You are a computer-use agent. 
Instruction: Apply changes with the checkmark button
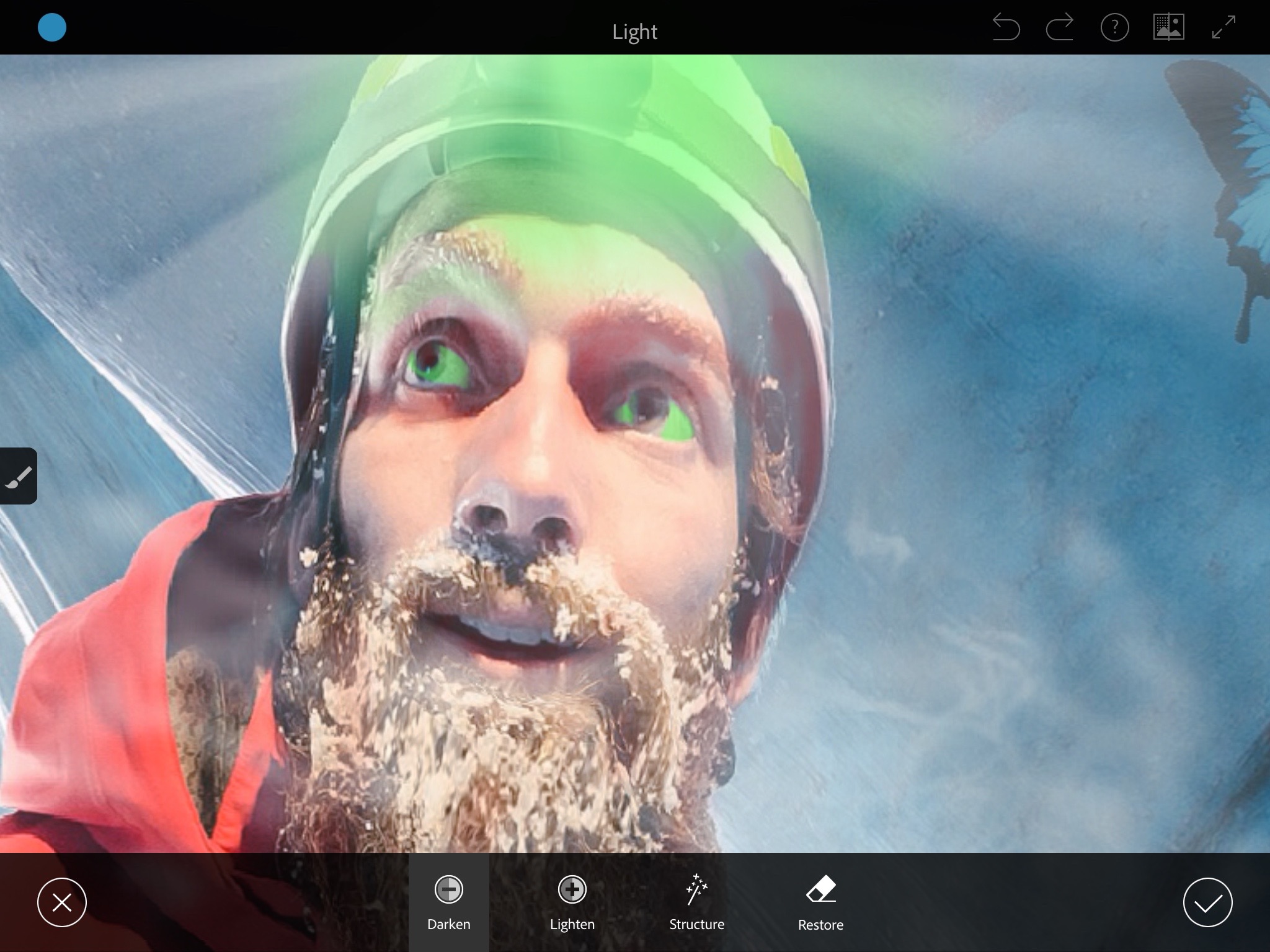(x=1207, y=902)
